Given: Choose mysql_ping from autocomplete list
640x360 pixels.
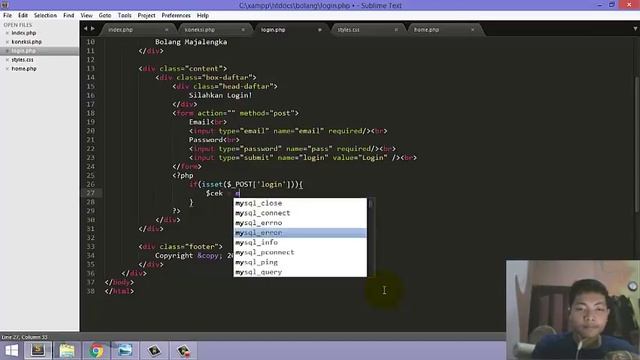Looking at the screenshot, I should 300,262.
